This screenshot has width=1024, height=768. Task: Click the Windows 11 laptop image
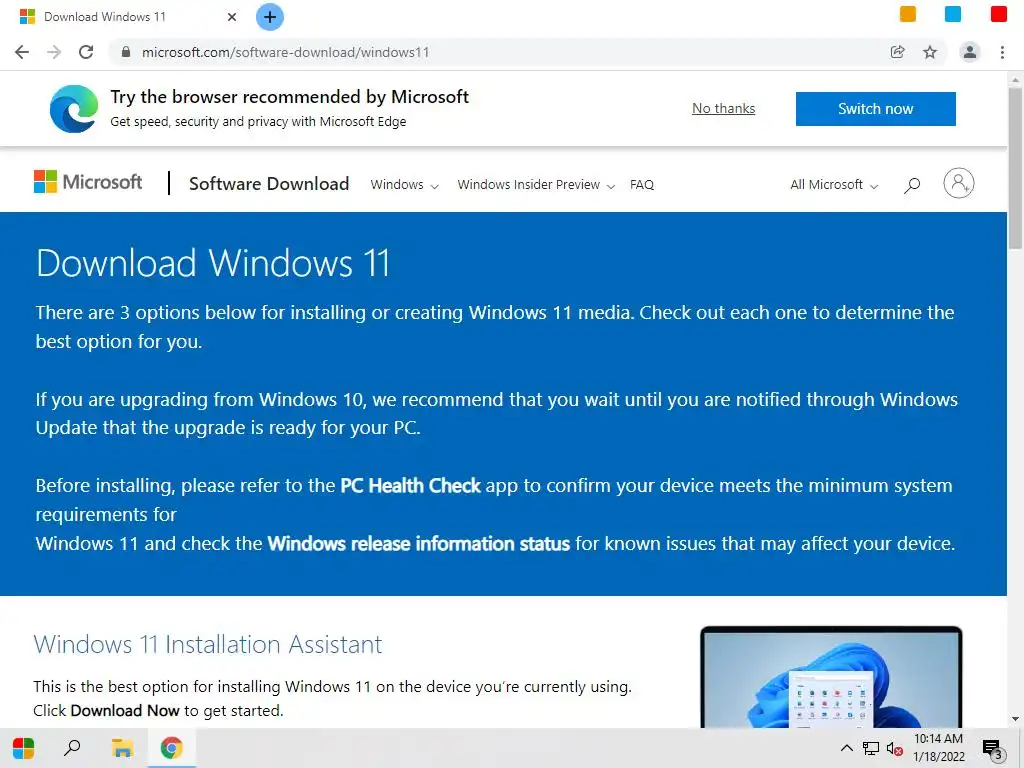(831, 677)
